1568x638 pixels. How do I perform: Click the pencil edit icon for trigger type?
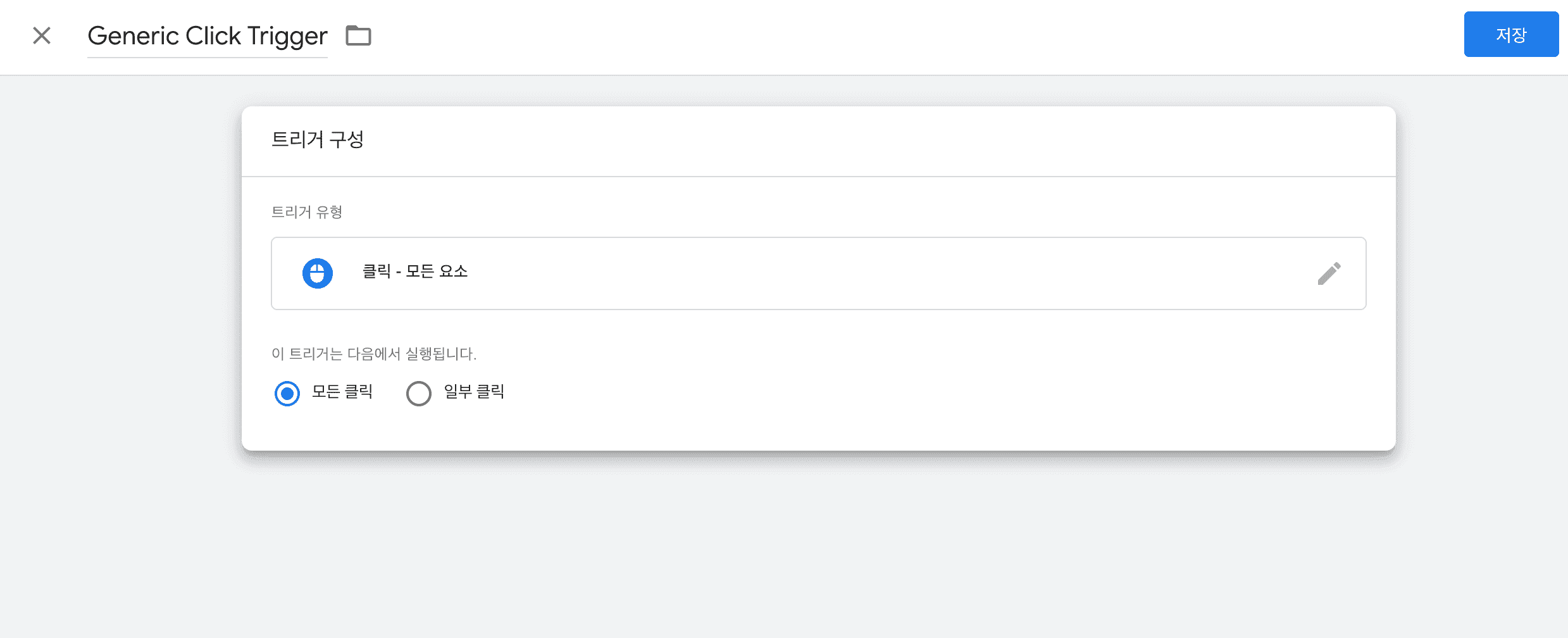tap(1329, 273)
